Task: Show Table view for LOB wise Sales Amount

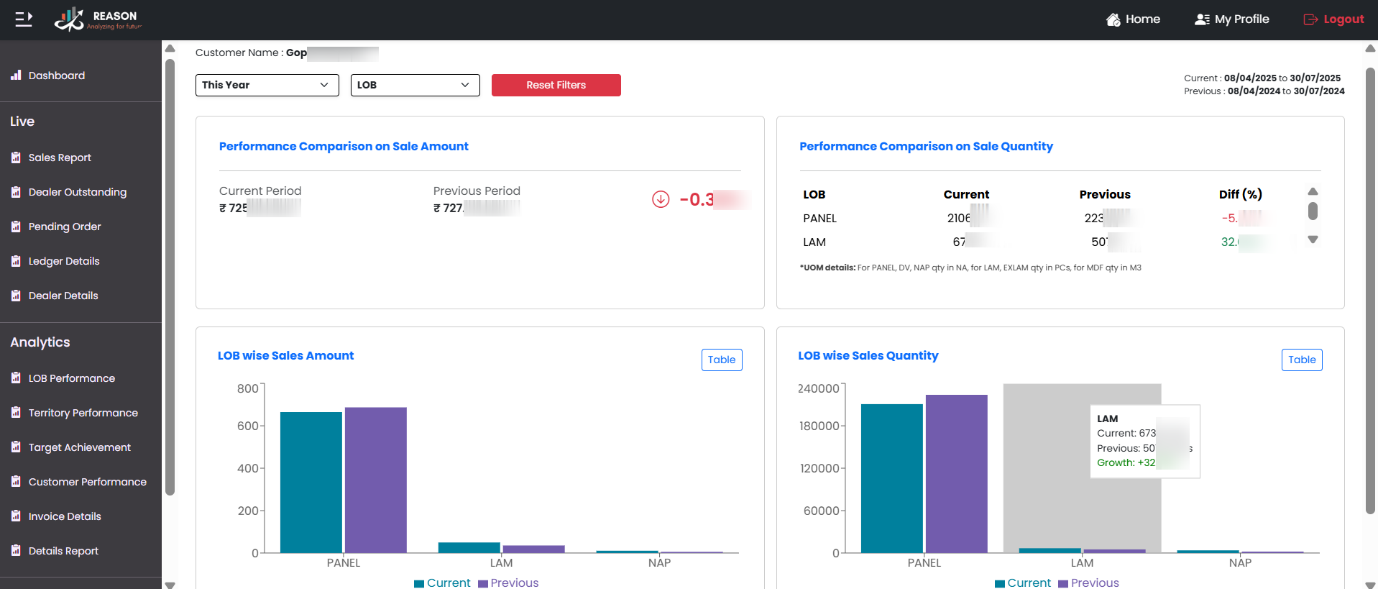Action: (x=721, y=360)
